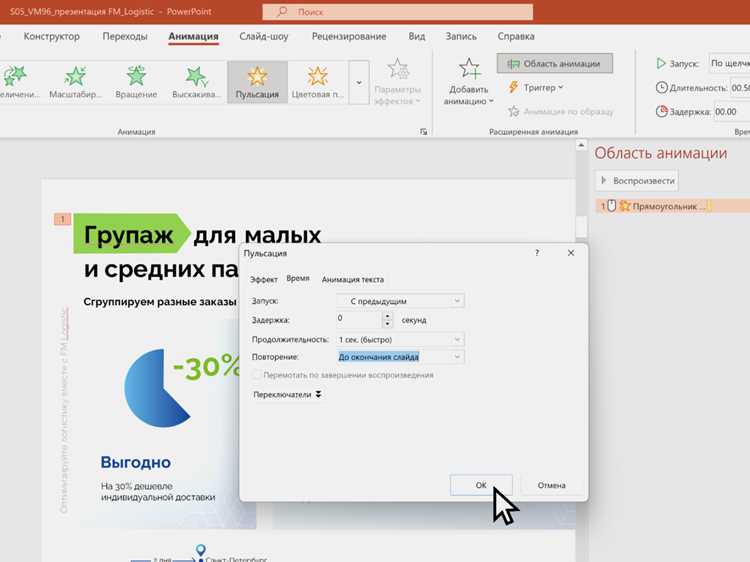The height and width of the screenshot is (562, 750).
Task: Click the ribbon Задержка clock icon
Action: (662, 111)
